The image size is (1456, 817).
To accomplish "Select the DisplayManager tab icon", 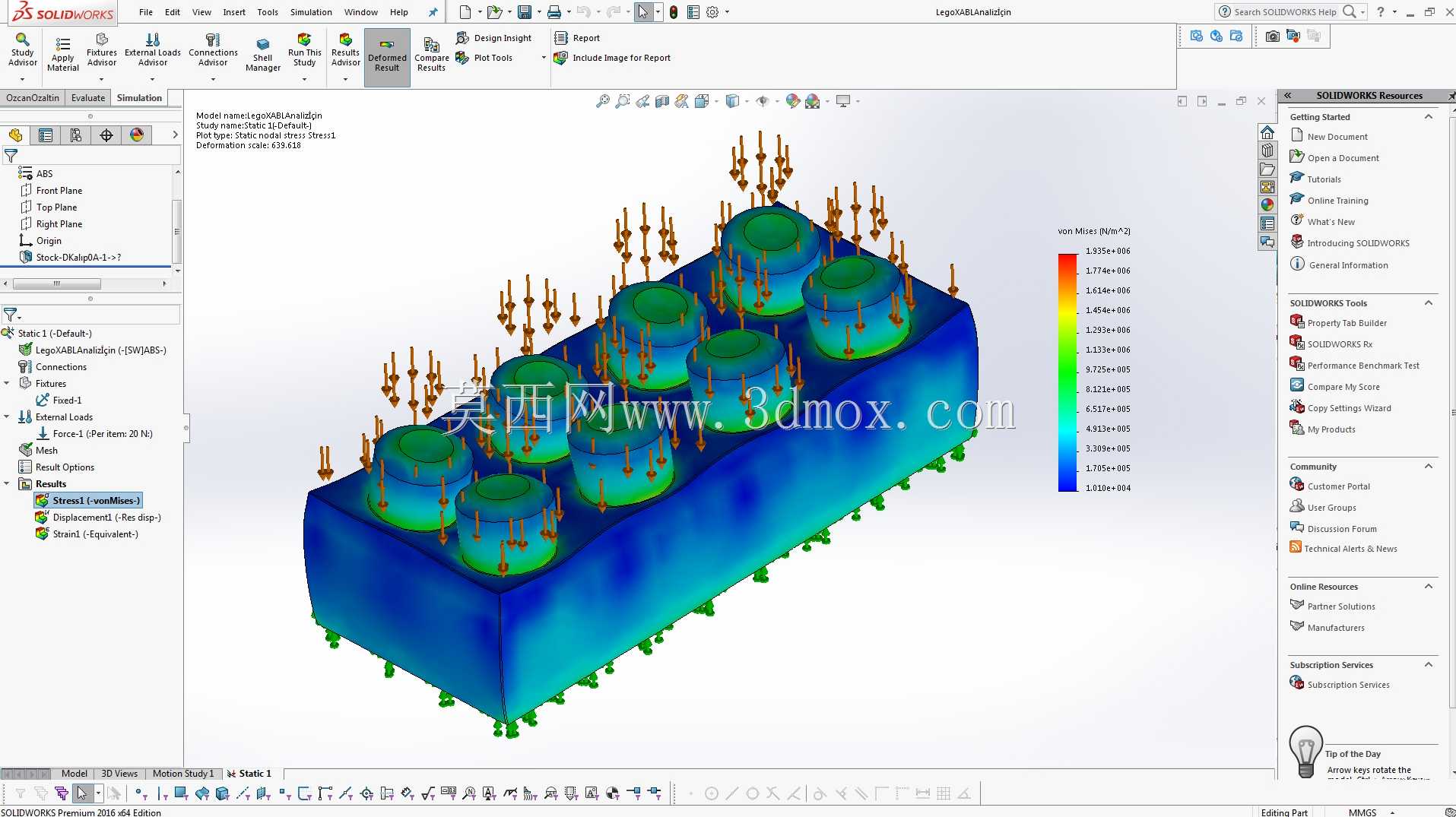I will [137, 135].
